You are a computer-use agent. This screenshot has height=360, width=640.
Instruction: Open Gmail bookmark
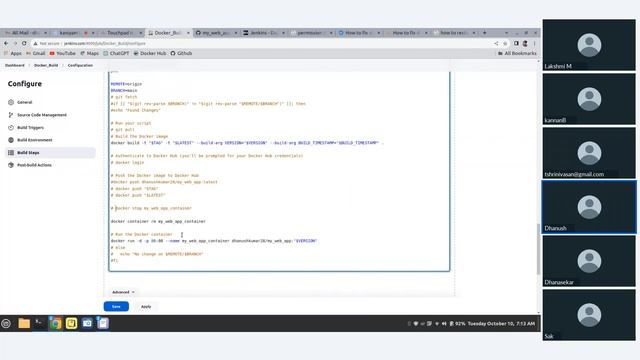36,53
